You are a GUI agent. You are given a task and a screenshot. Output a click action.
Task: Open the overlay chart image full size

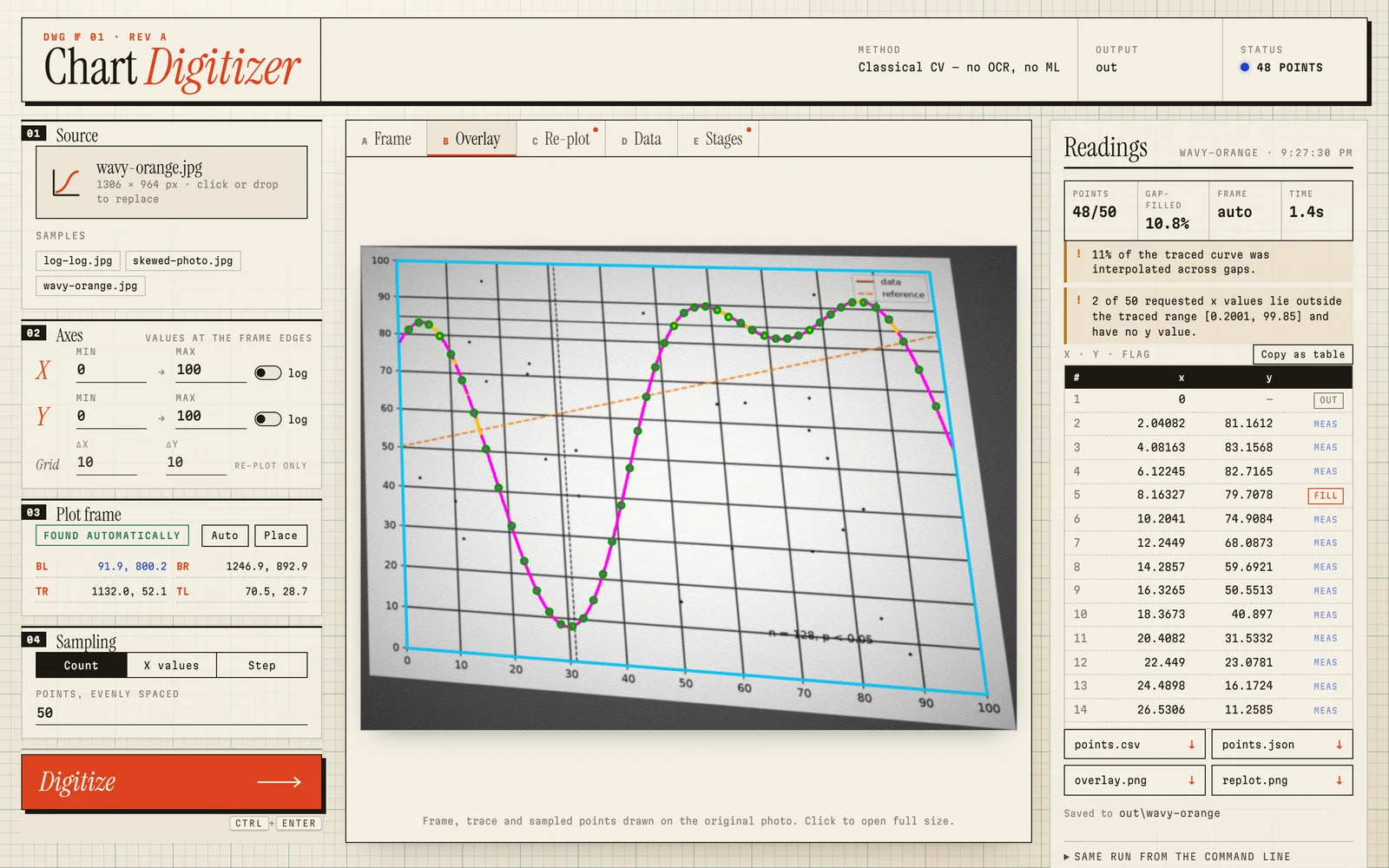pos(688,488)
